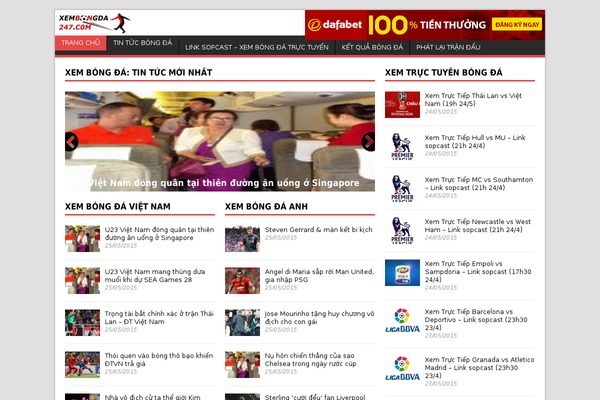Open link Xem Trực Tiếp Empoli vs Sampdoria
The image size is (600, 400).
point(478,272)
